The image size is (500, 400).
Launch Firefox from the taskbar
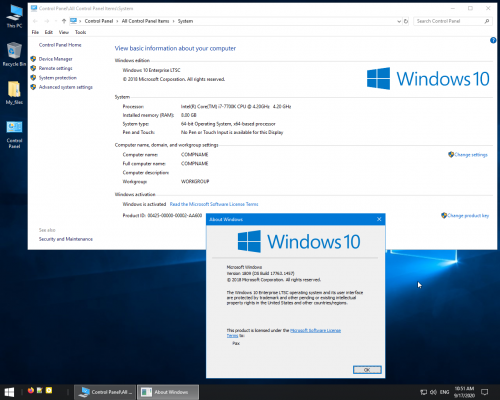pyautogui.click(x=31, y=390)
